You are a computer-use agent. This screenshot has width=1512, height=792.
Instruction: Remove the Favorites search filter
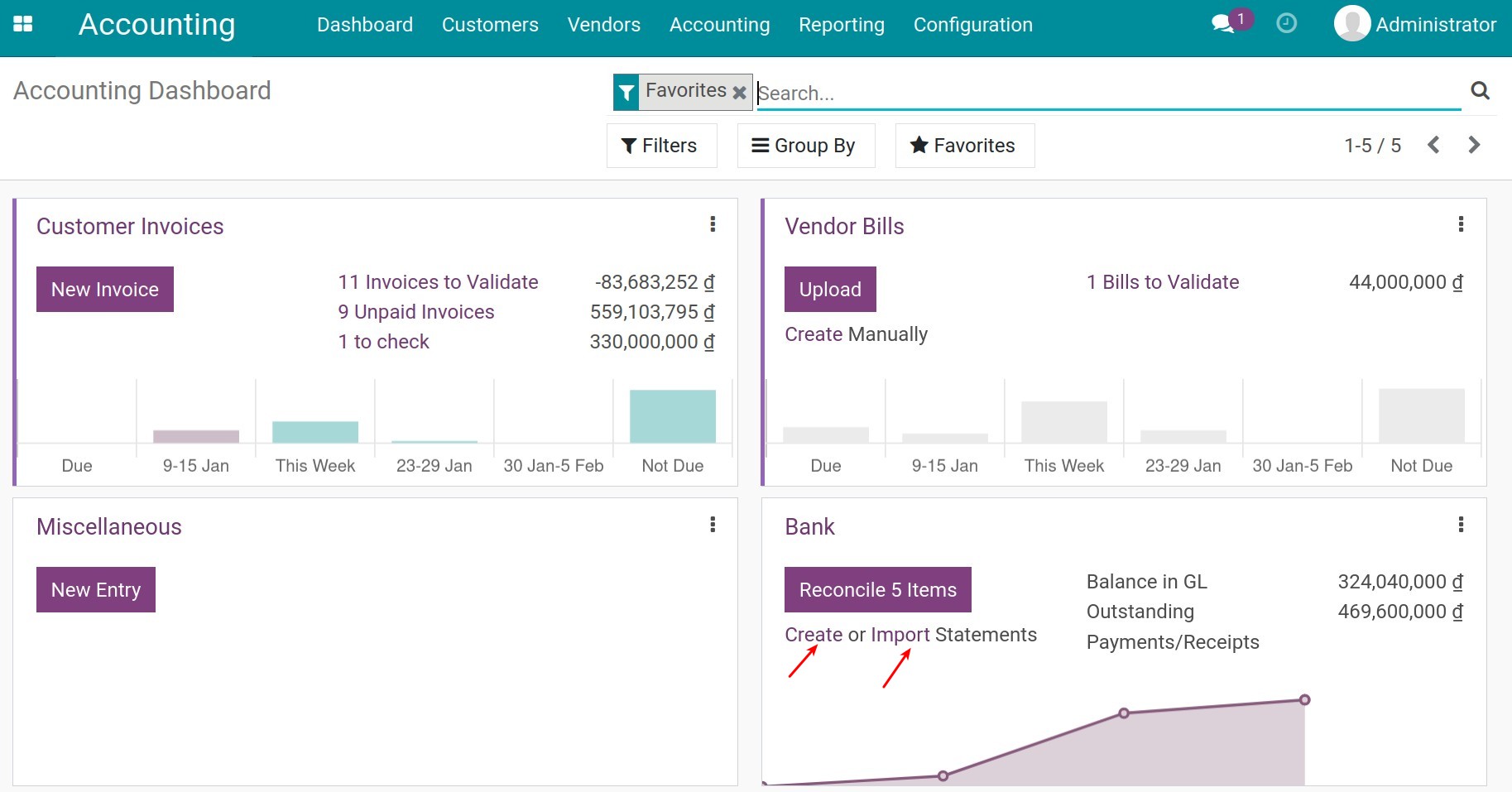[x=739, y=92]
